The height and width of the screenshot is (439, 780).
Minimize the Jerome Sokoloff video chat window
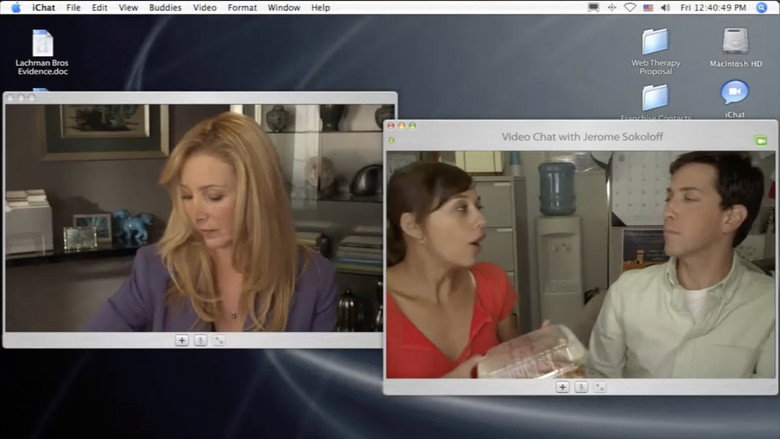pyautogui.click(x=402, y=126)
